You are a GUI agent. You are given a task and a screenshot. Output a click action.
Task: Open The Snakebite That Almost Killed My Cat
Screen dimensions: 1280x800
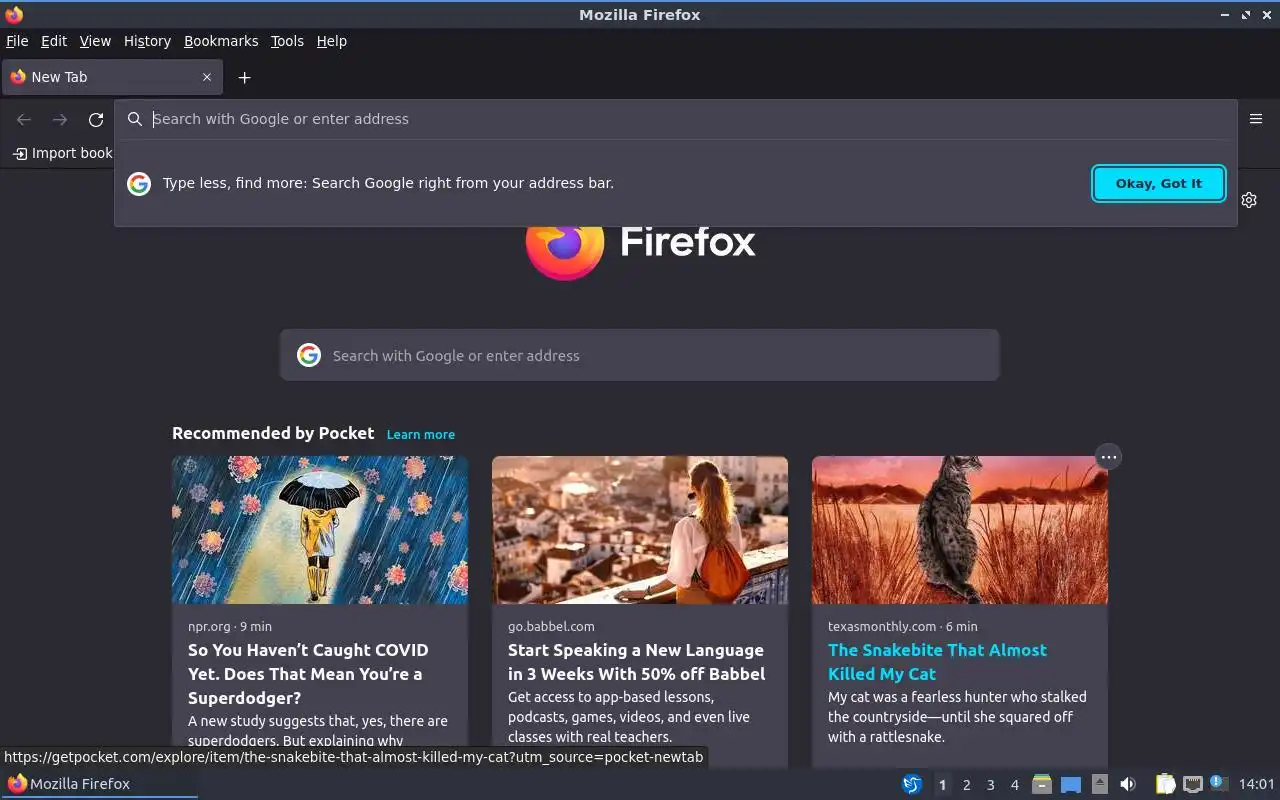tap(937, 662)
